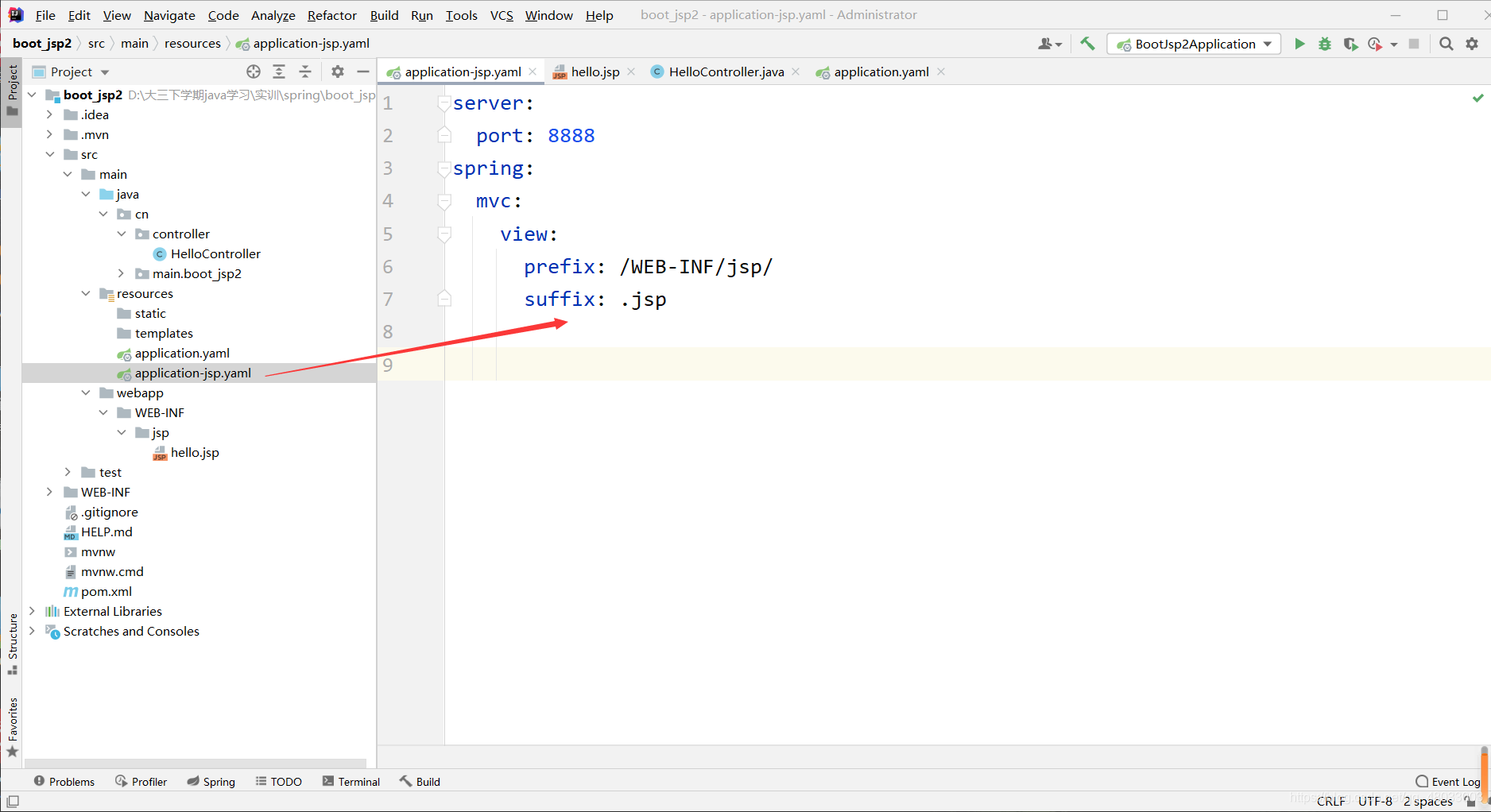
Task: Open the VCS menu
Action: pos(502,15)
